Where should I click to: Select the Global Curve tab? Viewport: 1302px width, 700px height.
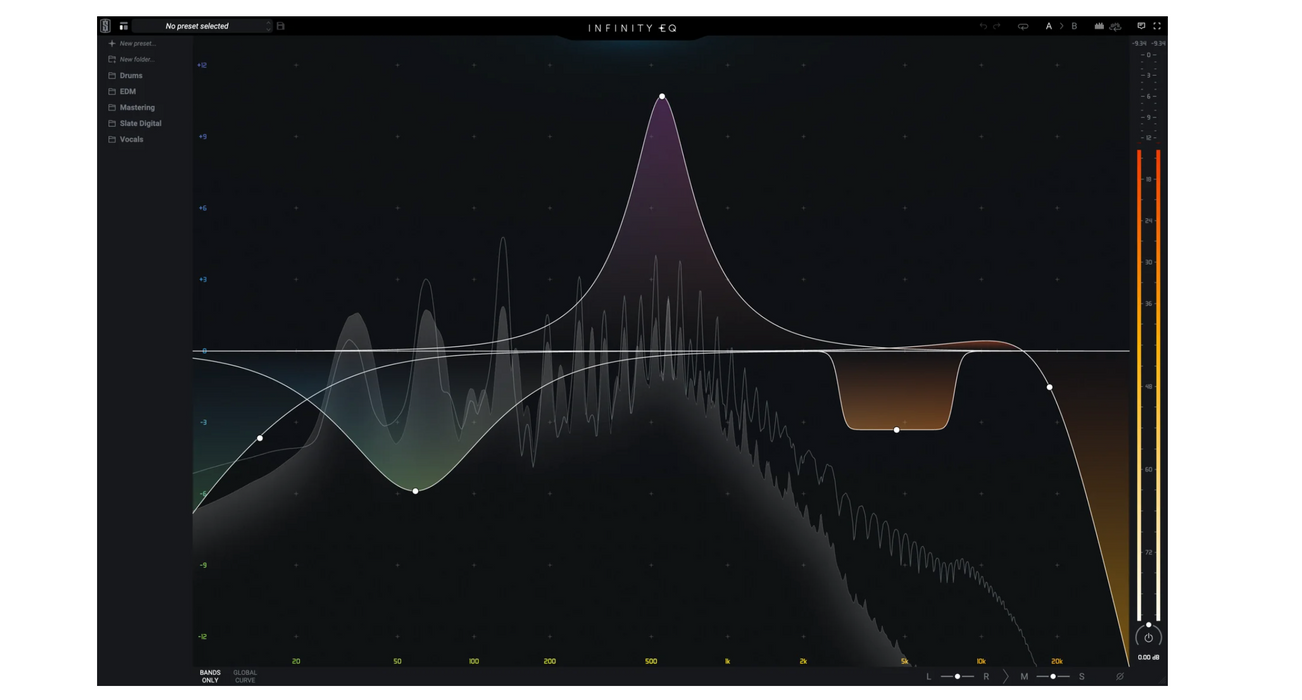(245, 677)
